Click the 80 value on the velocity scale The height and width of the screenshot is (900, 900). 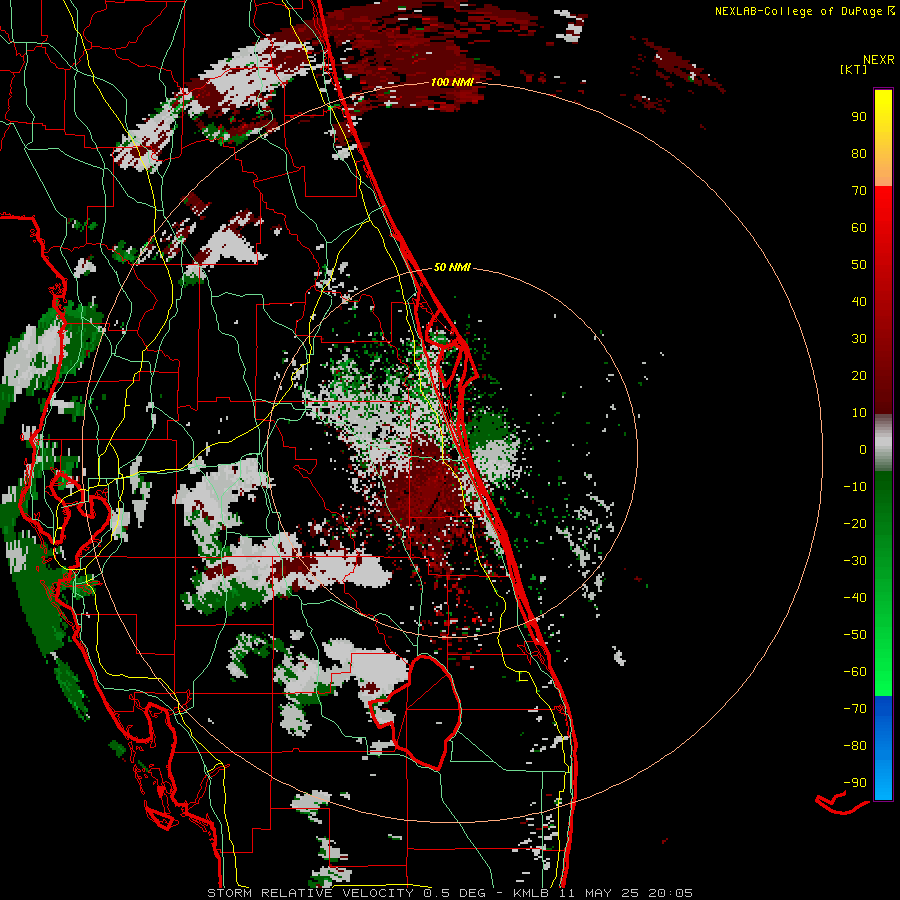(x=859, y=153)
